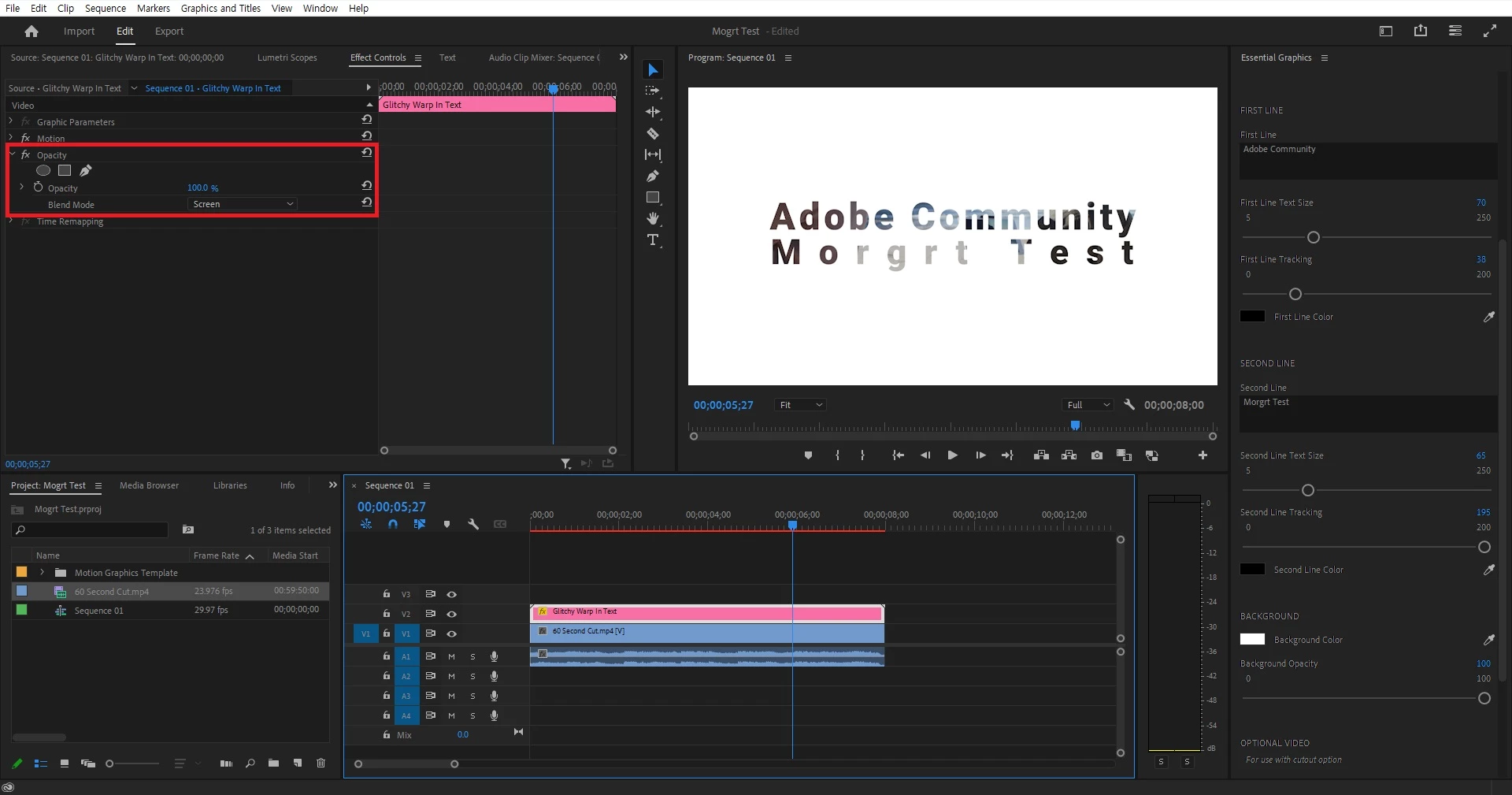Expand Graphic Parameters section

[11, 121]
